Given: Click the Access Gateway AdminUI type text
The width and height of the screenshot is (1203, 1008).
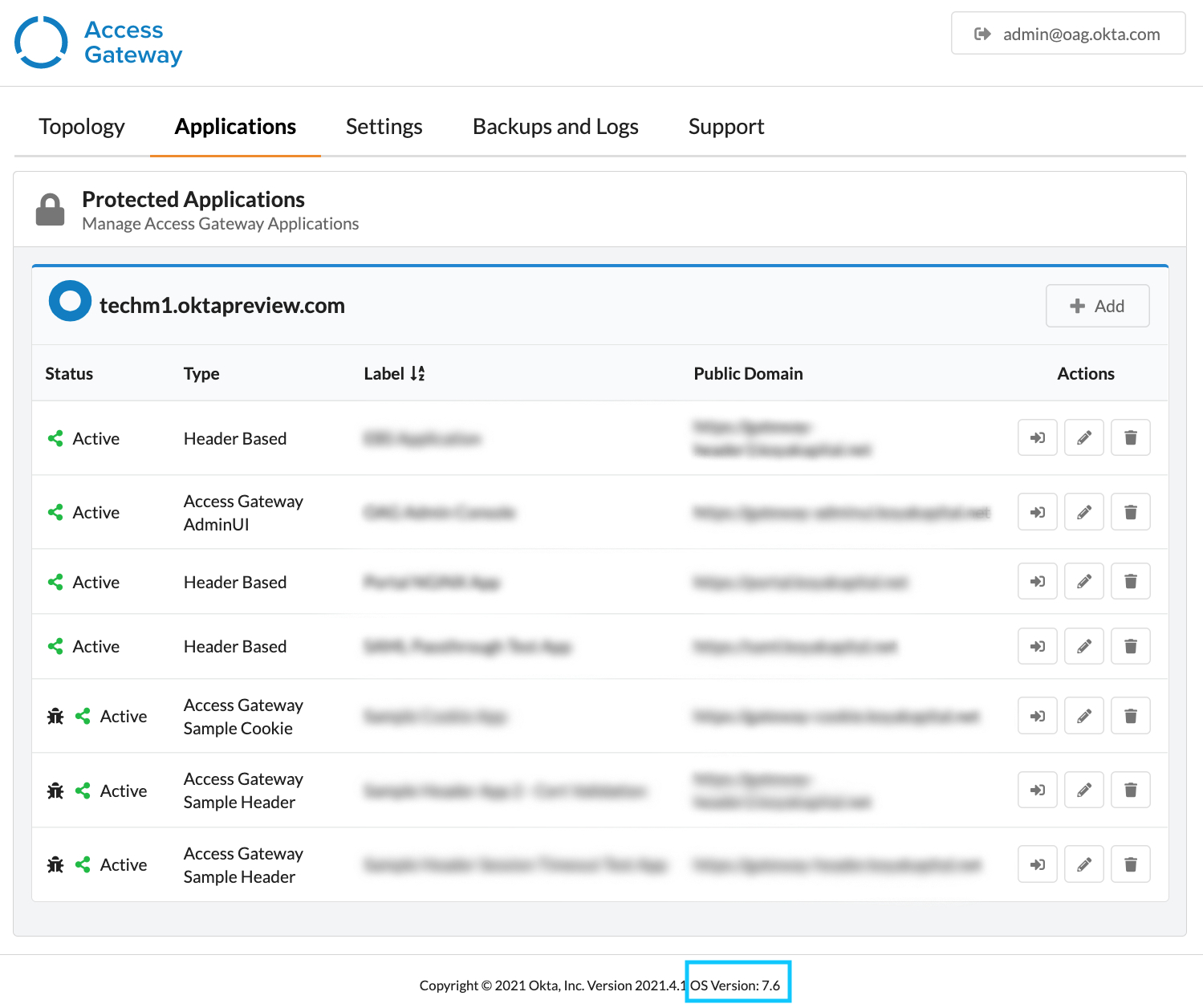Looking at the screenshot, I should pyautogui.click(x=243, y=512).
